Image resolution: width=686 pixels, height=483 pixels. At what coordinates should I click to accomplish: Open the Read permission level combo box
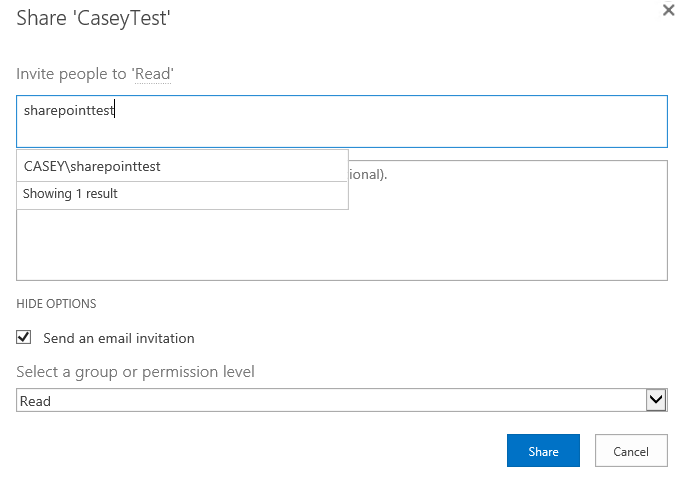point(330,400)
